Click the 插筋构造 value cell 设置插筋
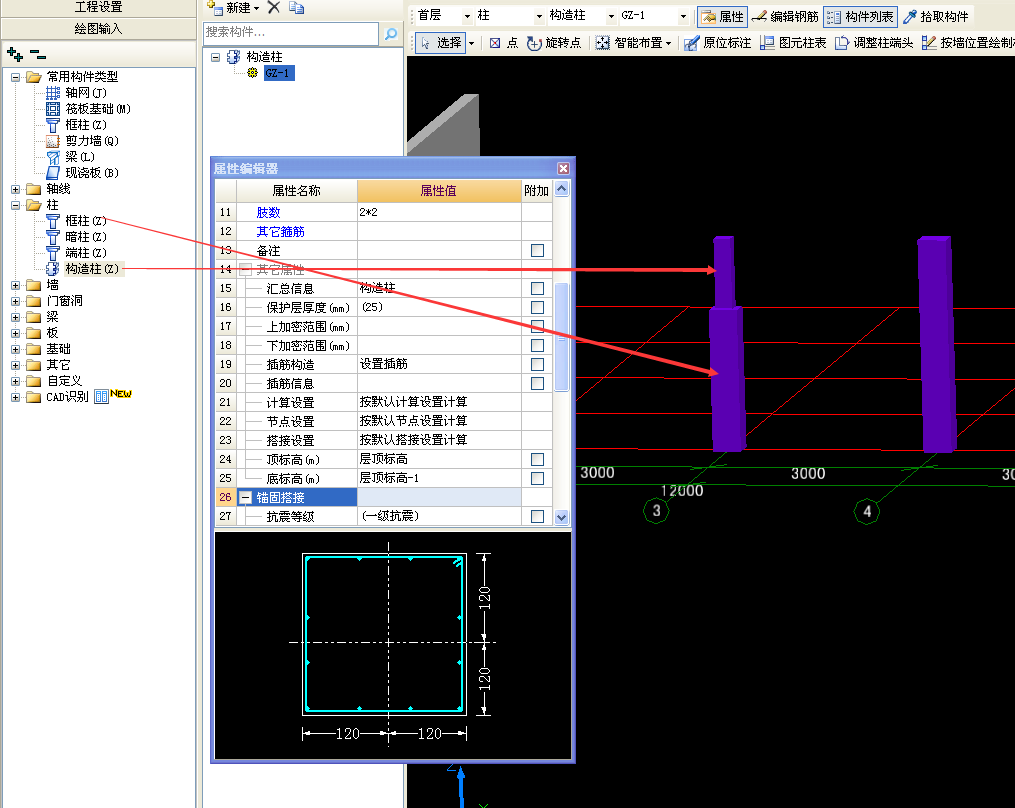The width and height of the screenshot is (1015, 808). [439, 364]
